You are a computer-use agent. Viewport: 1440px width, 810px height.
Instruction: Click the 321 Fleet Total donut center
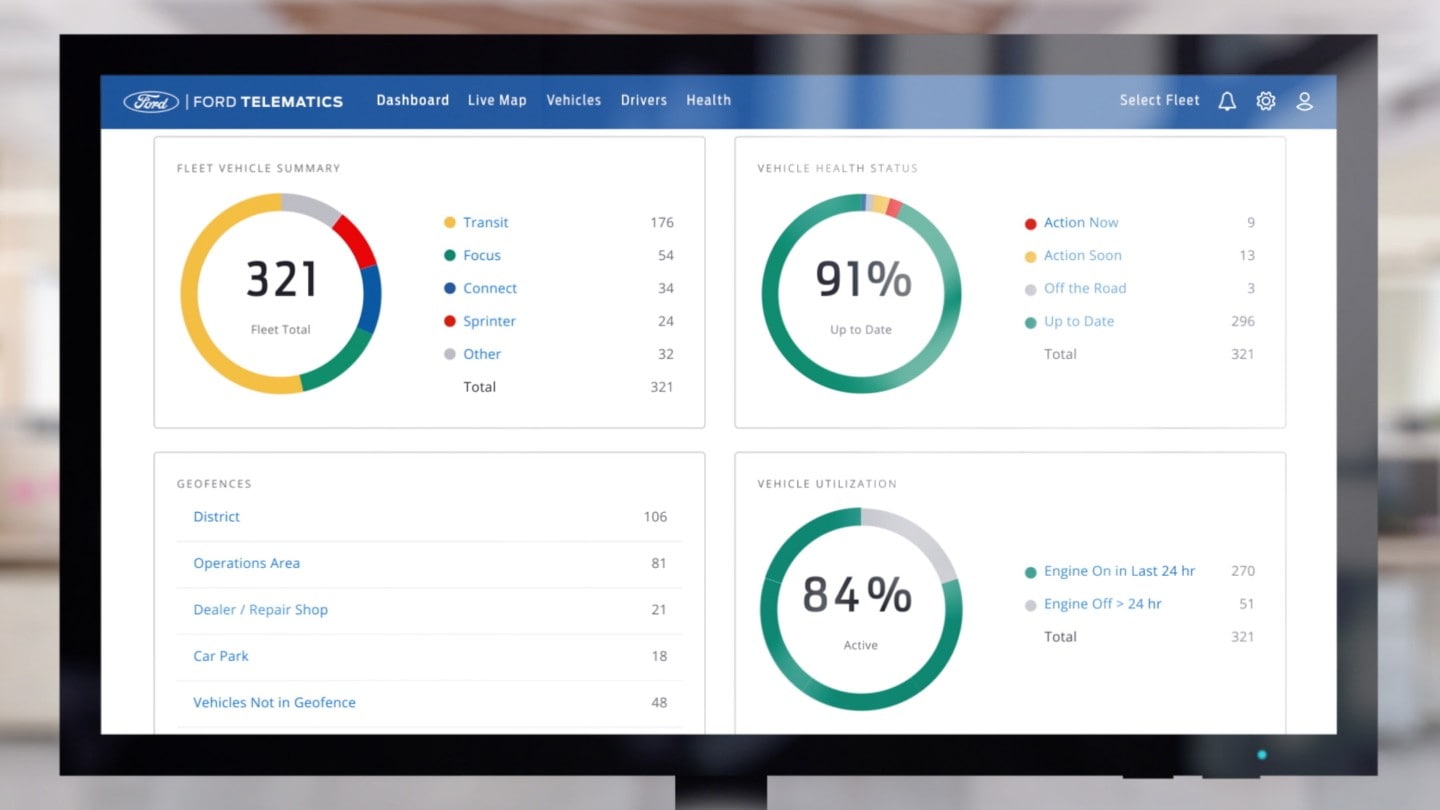[x=281, y=293]
